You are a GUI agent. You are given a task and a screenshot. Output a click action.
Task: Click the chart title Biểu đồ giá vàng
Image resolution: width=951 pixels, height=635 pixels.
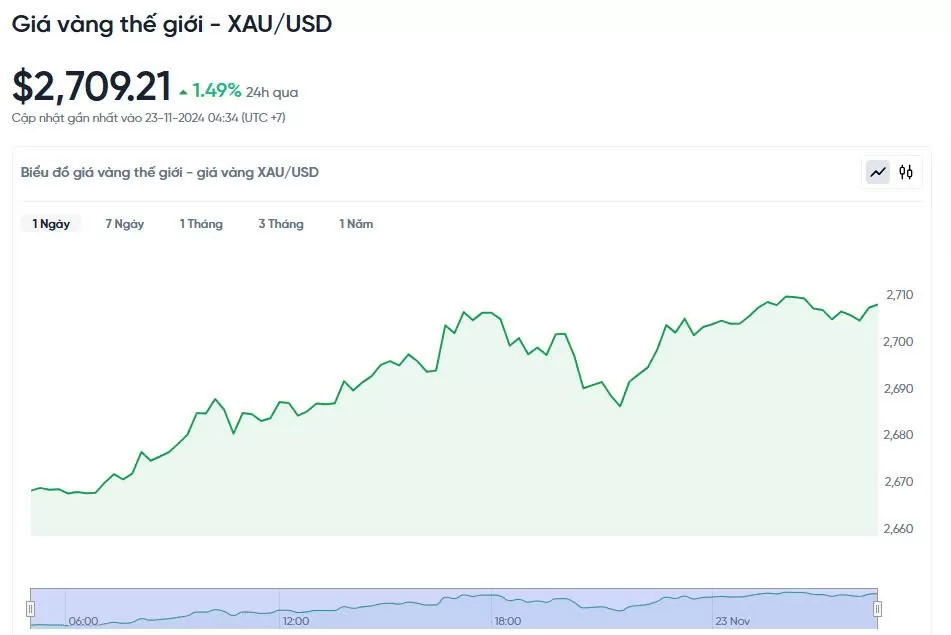point(170,172)
